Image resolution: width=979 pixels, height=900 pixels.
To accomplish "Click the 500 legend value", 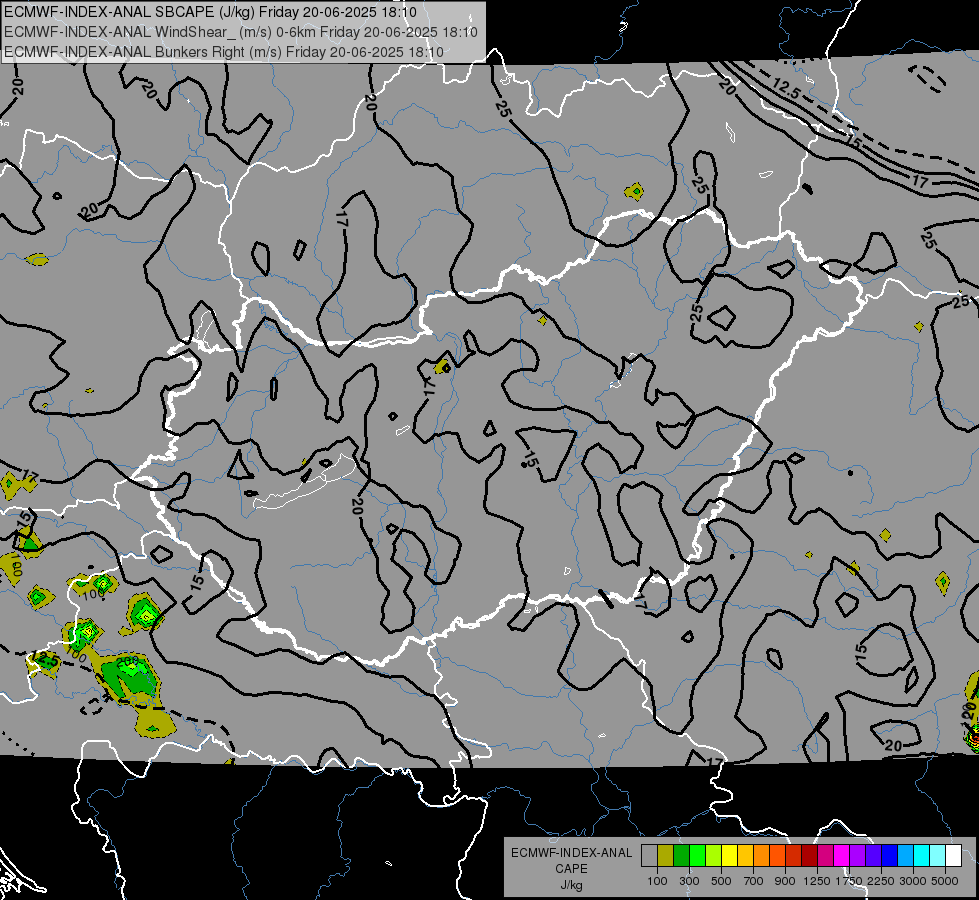I will [x=721, y=881].
